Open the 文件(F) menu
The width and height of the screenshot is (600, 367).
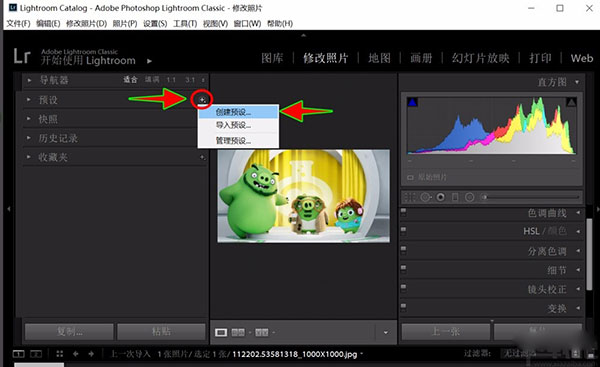18,23
